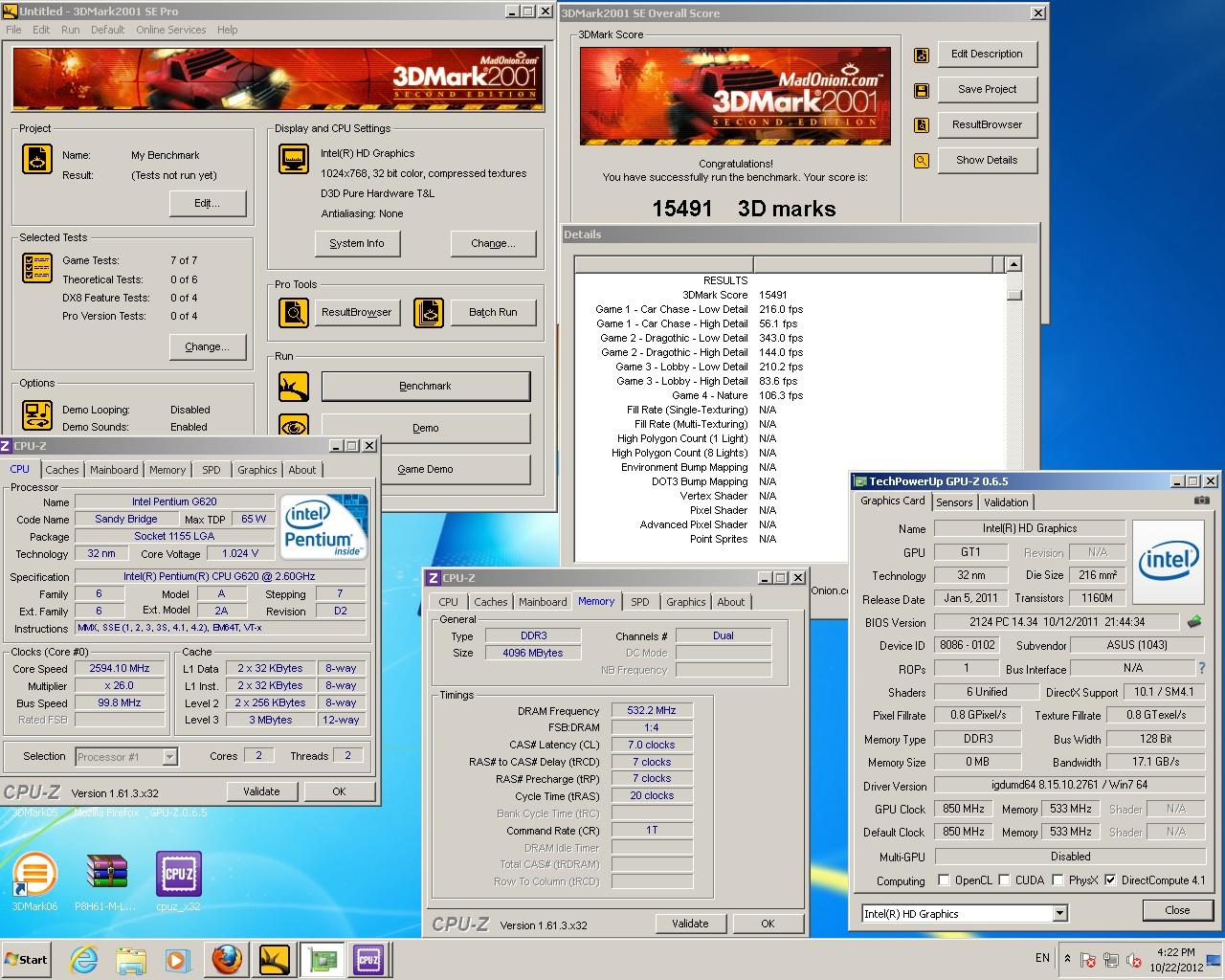Click the Save Project floppy disk icon
Screen dimensions: 1225x980
922,91
